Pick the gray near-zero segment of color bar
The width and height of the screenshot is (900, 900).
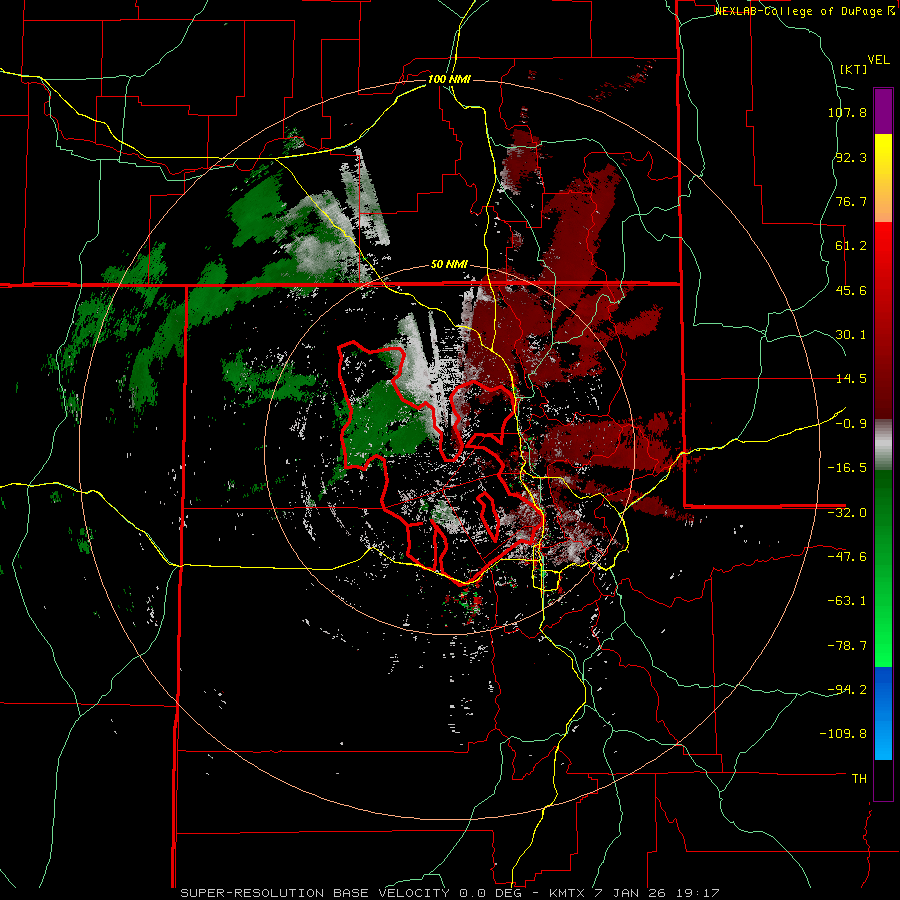(x=883, y=445)
